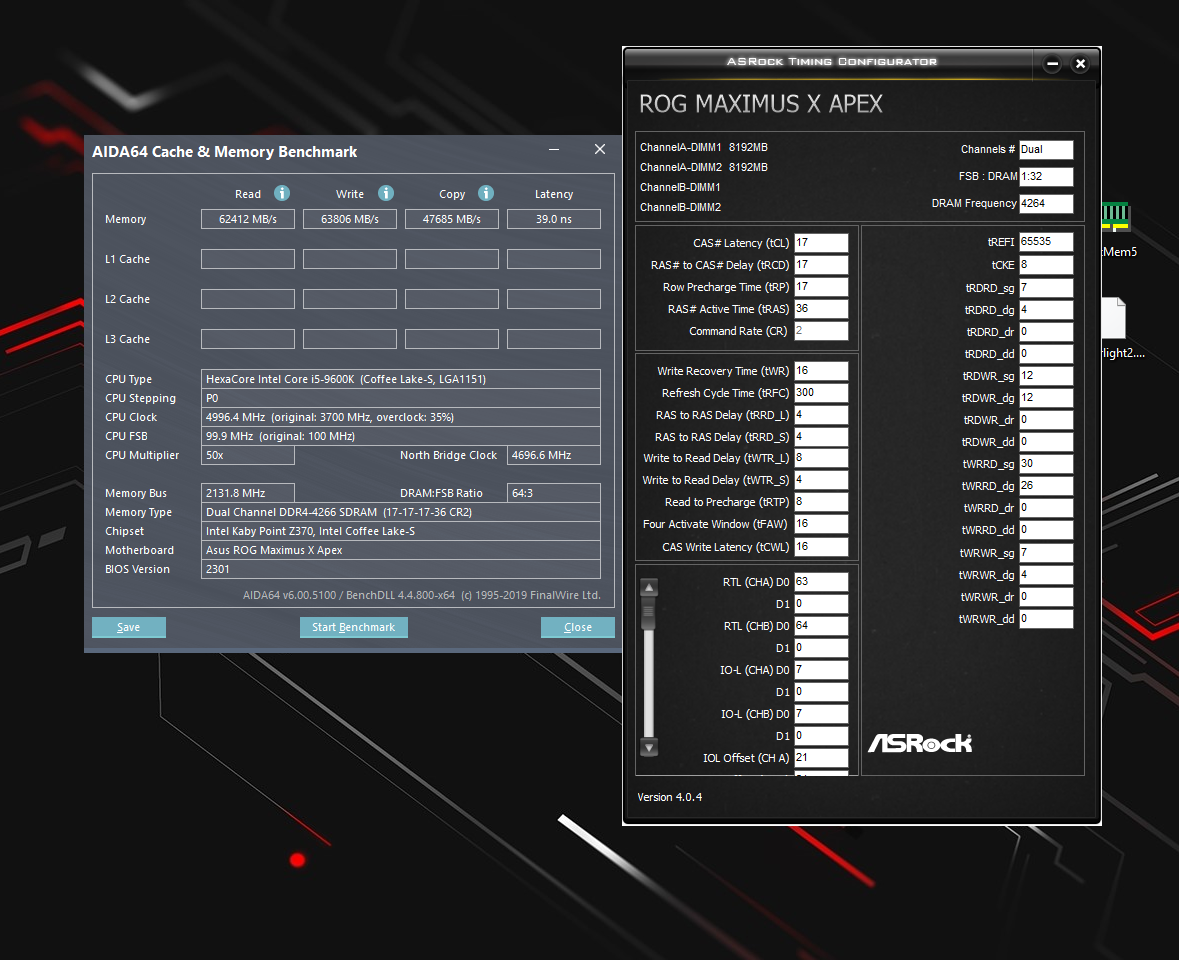Close the ASRock Timing Configurator
The width and height of the screenshot is (1179, 960).
coord(1080,64)
